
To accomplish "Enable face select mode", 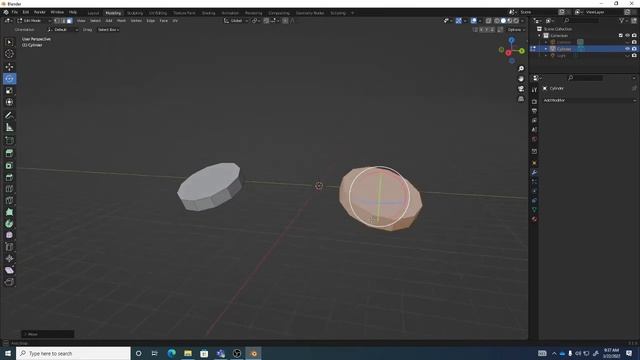I will pyautogui.click(x=69, y=20).
